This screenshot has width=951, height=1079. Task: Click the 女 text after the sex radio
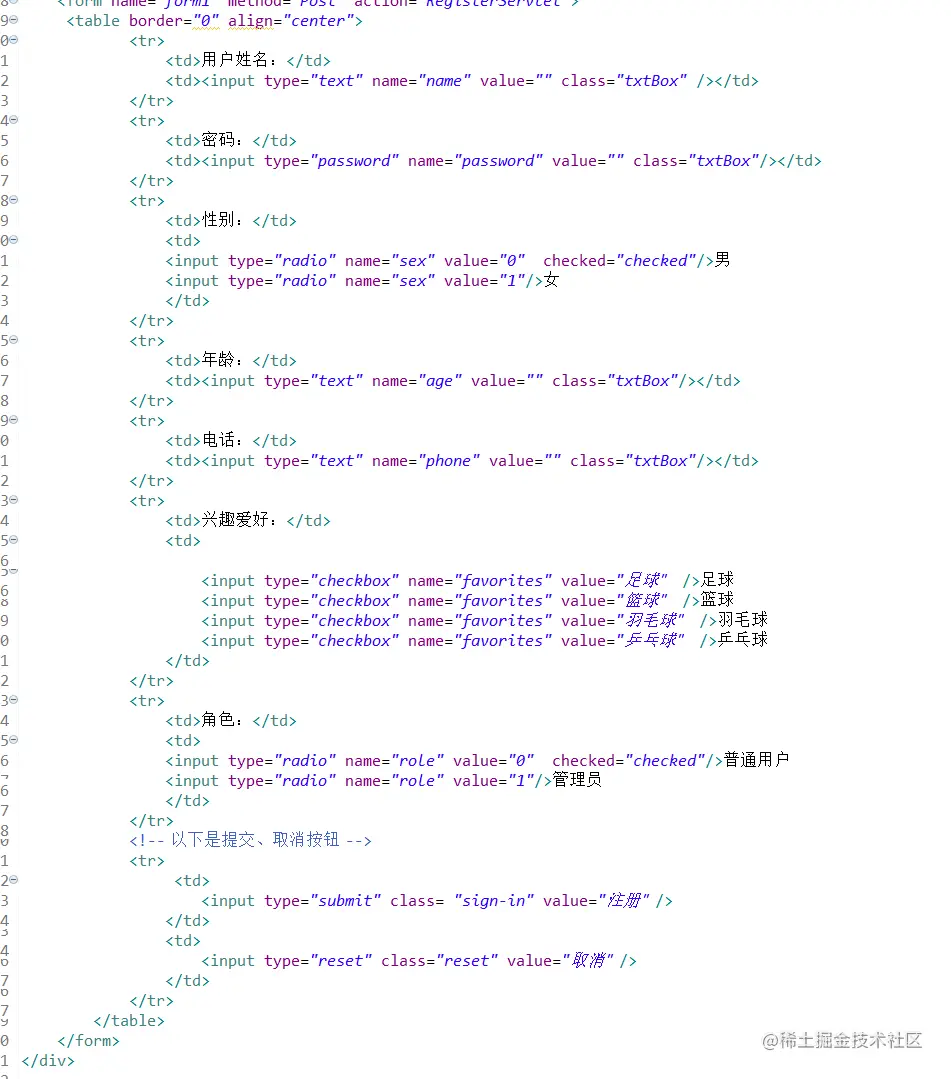click(551, 280)
